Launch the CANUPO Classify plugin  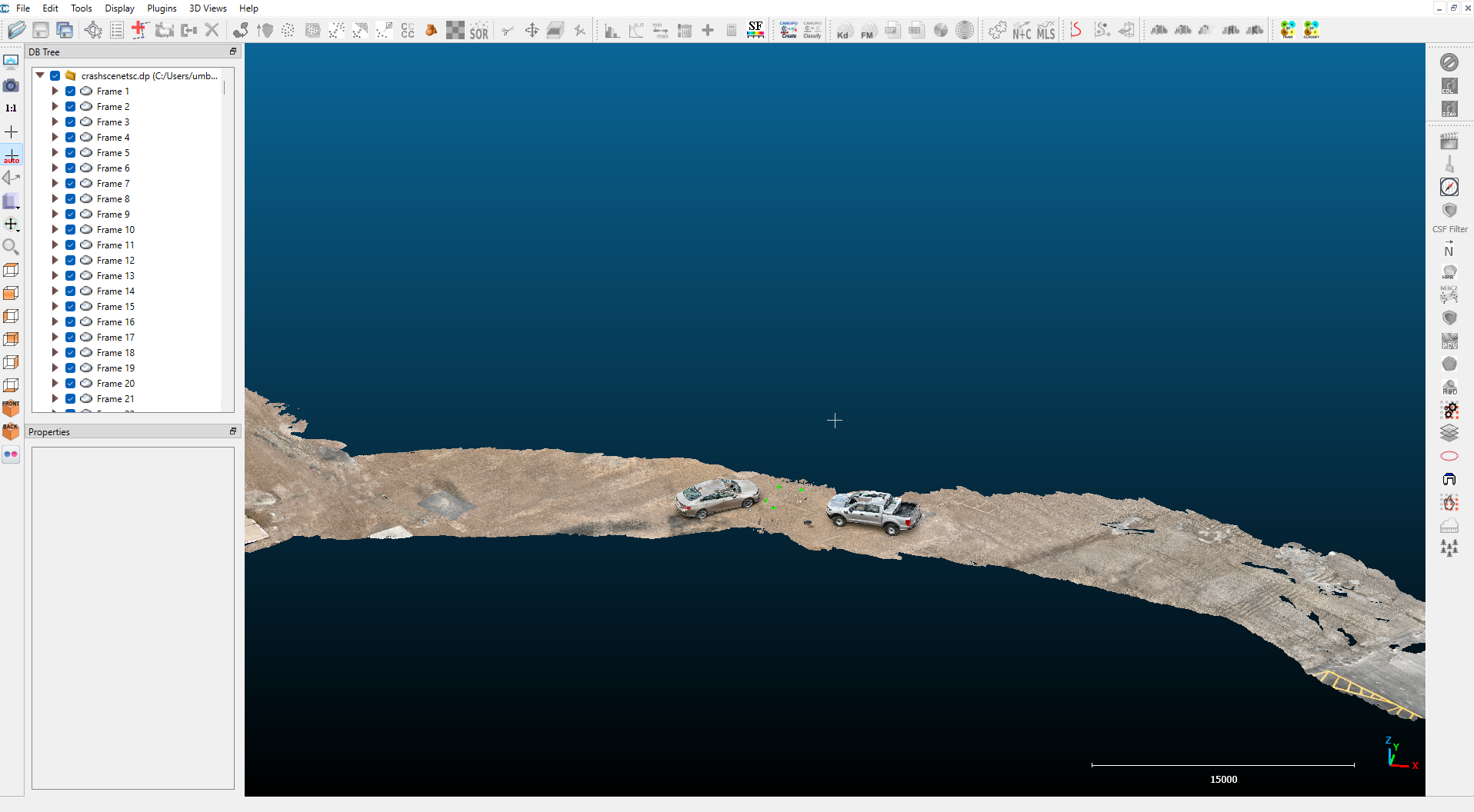811,30
